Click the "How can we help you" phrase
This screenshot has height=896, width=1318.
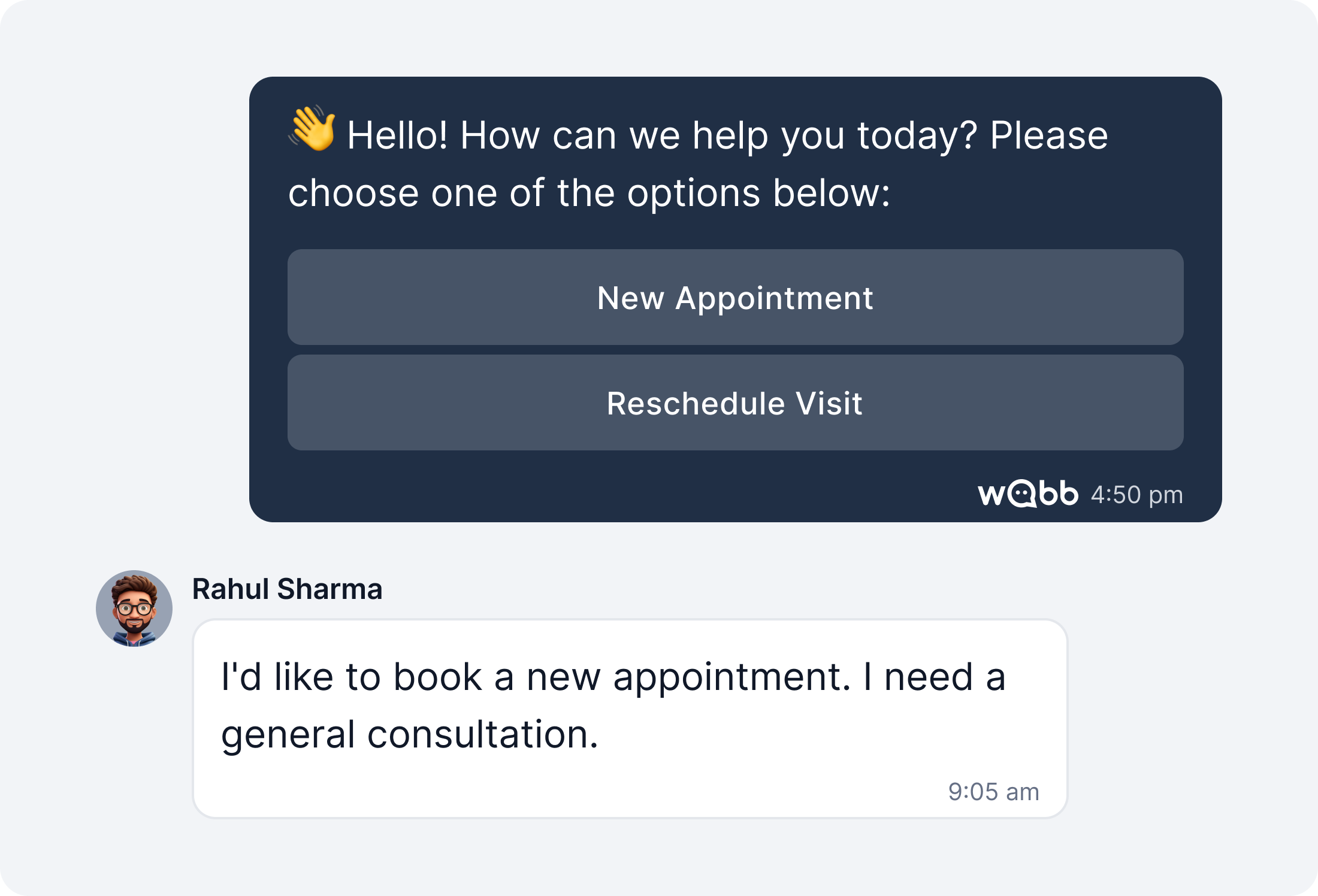point(614,135)
